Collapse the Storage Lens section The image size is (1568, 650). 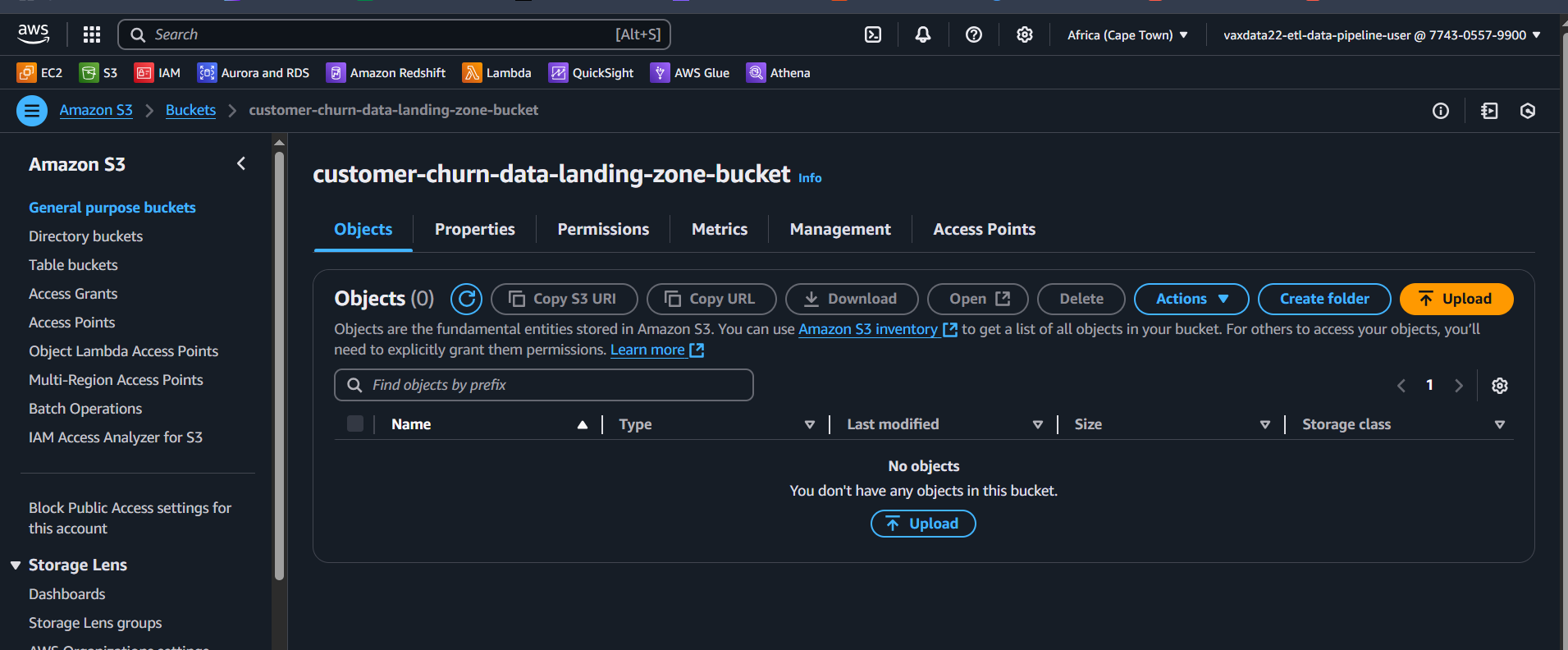coord(16,565)
